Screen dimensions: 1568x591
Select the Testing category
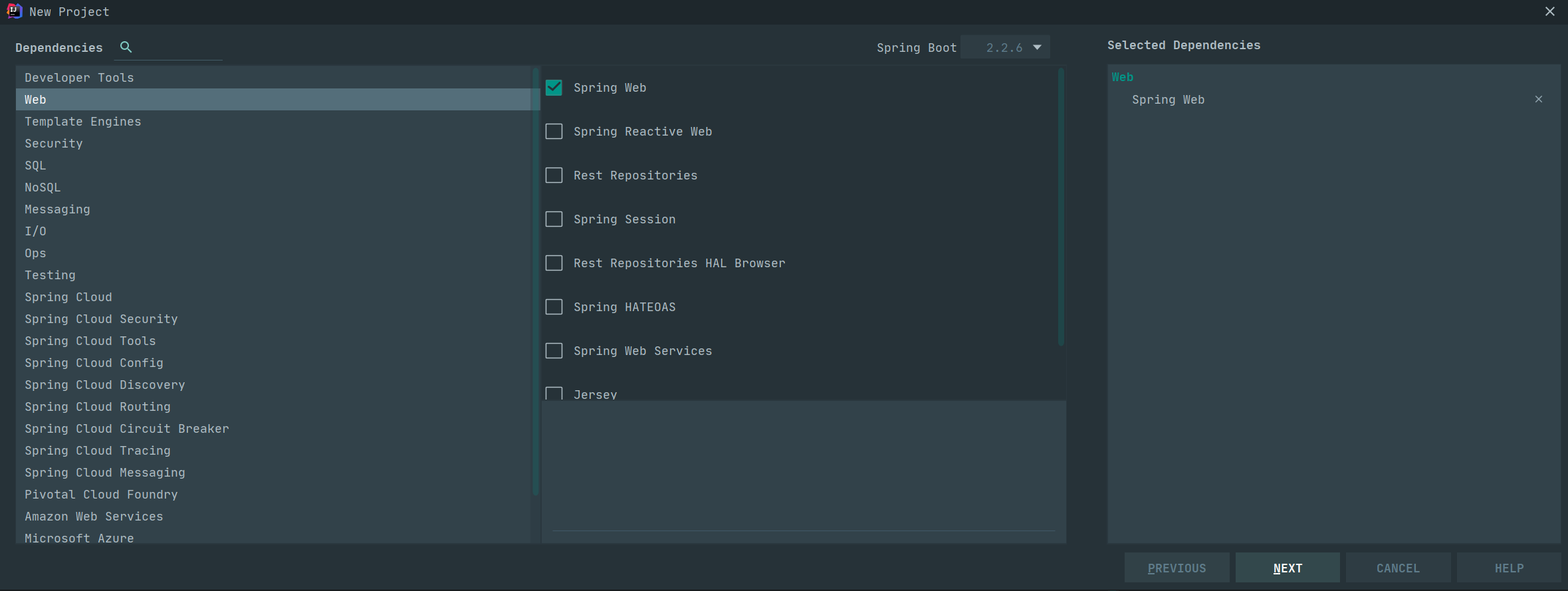[x=274, y=275]
